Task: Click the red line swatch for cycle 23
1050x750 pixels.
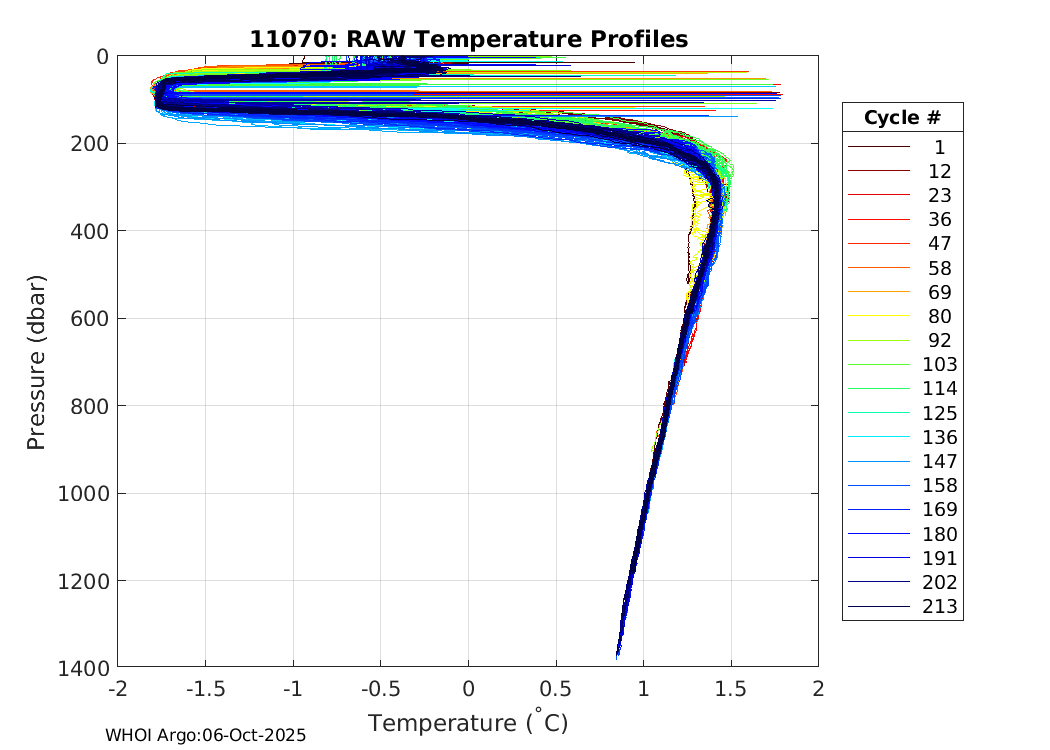Action: tap(879, 196)
